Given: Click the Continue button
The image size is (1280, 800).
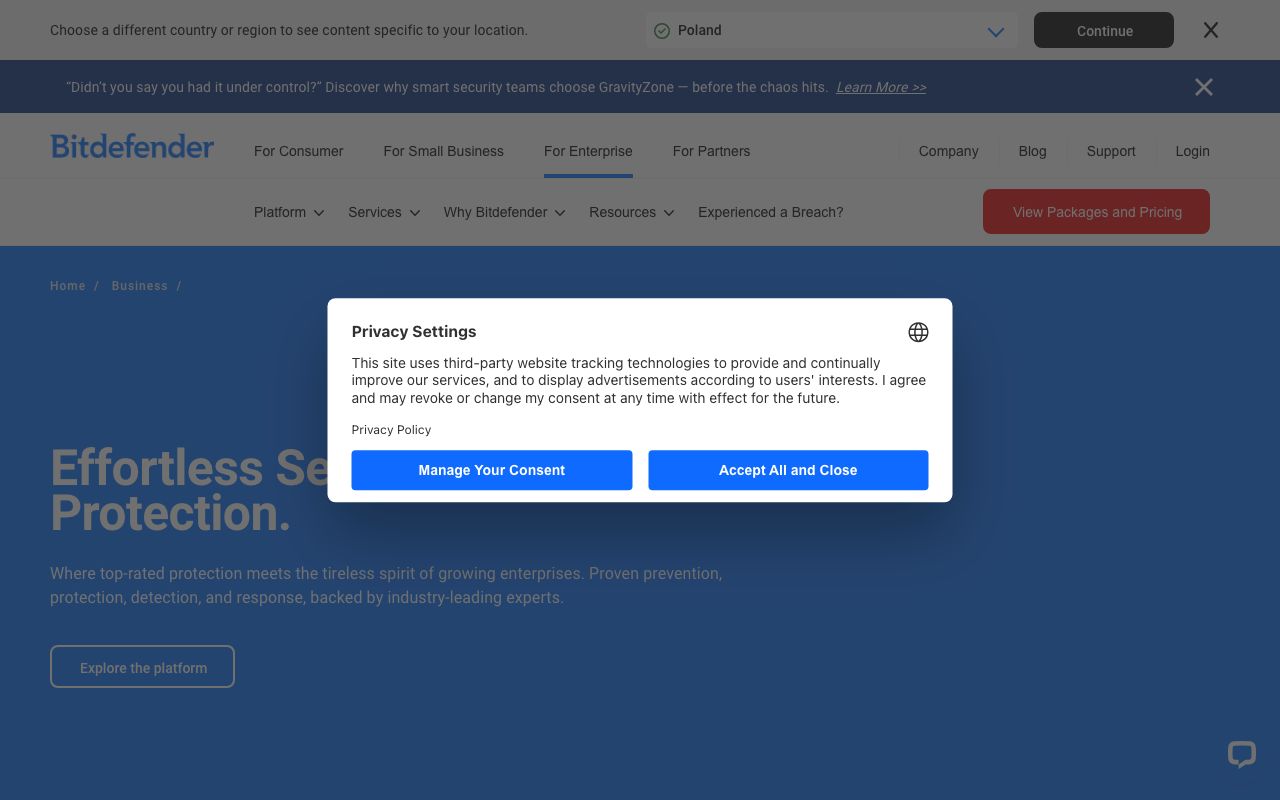Looking at the screenshot, I should [x=1104, y=30].
